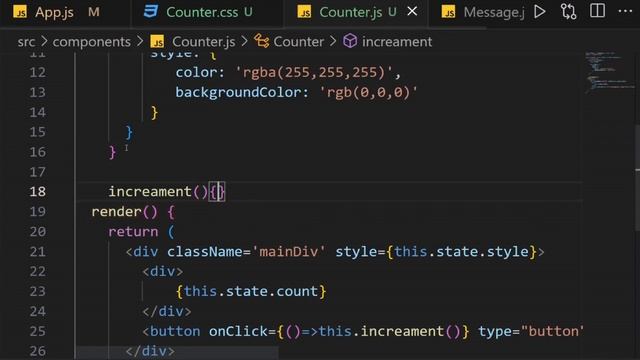Click the render() method name
Image resolution: width=640 pixels, height=360 pixels.
tap(116, 212)
